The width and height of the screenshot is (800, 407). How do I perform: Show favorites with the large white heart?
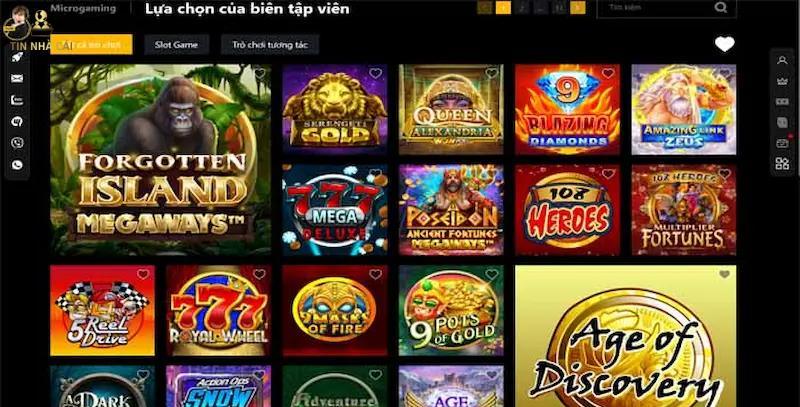coord(724,44)
